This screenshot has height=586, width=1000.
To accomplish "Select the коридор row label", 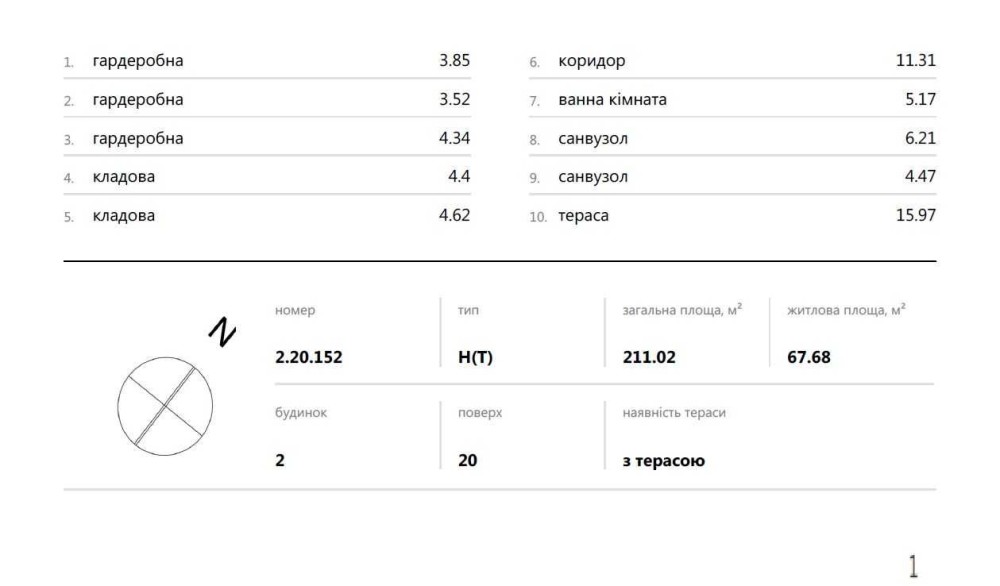I will [x=592, y=61].
